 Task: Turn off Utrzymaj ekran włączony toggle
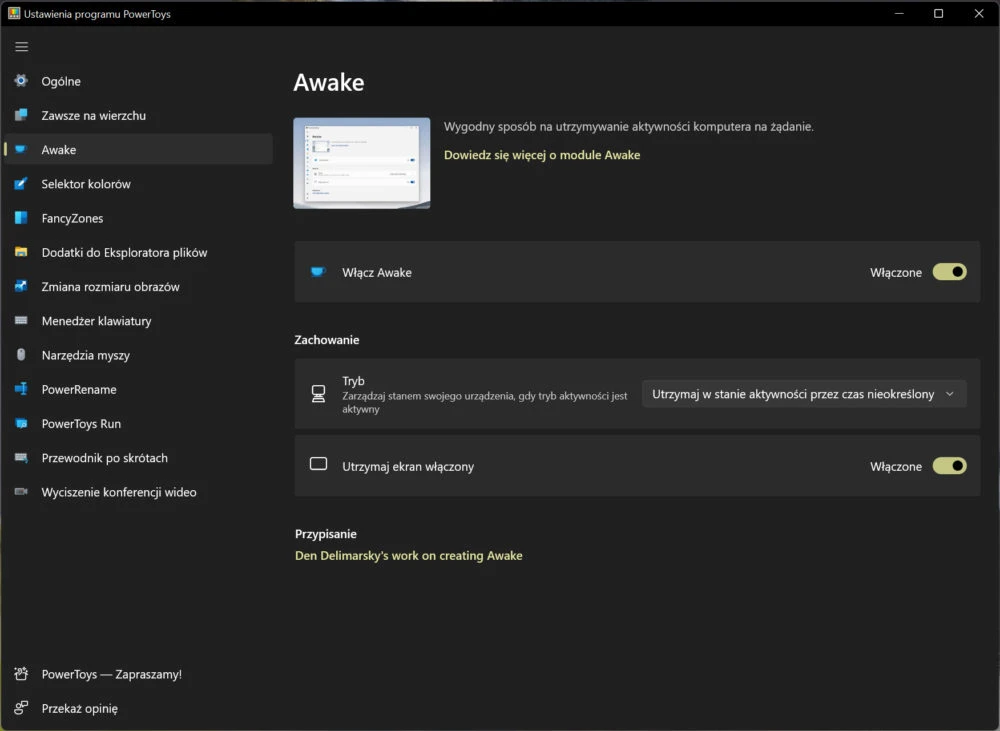coord(950,466)
